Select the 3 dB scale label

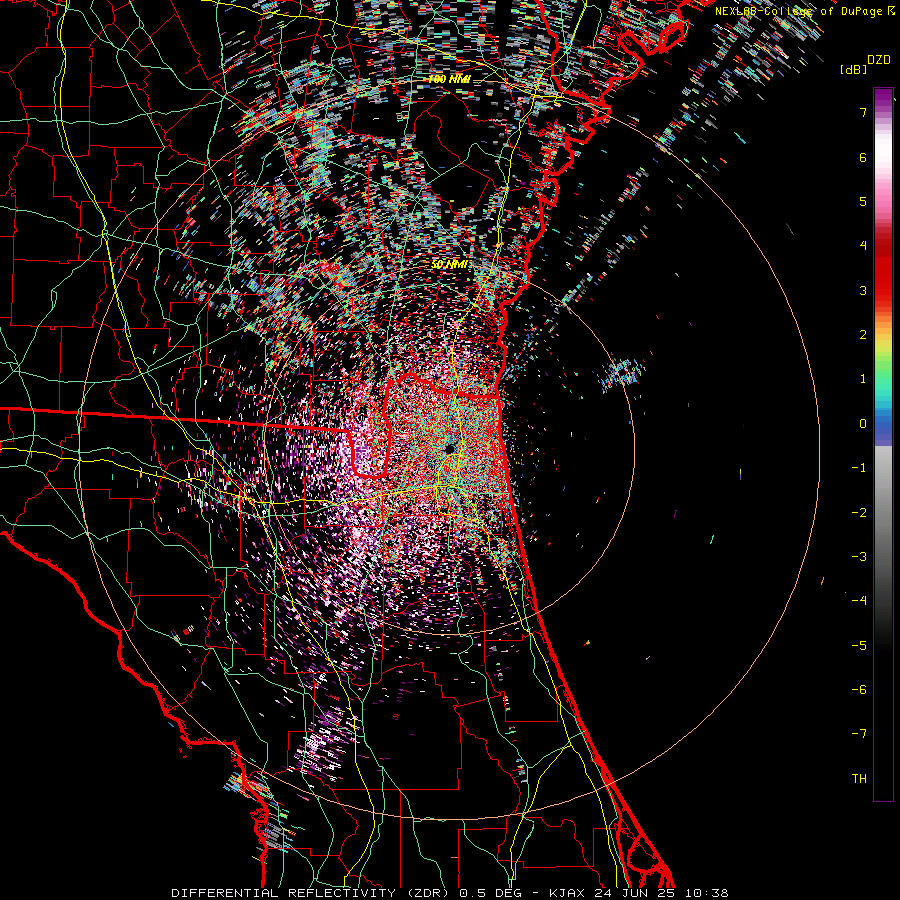tap(863, 290)
